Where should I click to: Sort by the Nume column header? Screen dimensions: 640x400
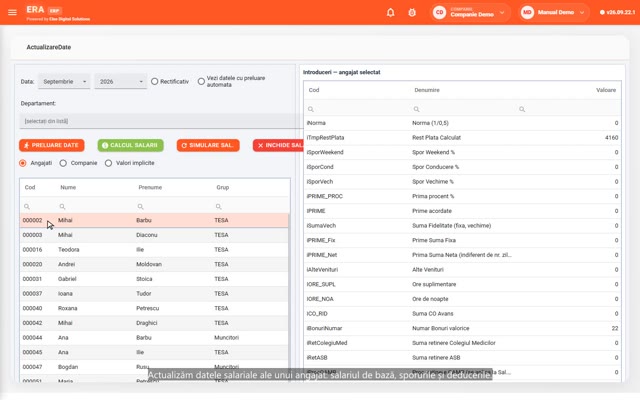68,187
